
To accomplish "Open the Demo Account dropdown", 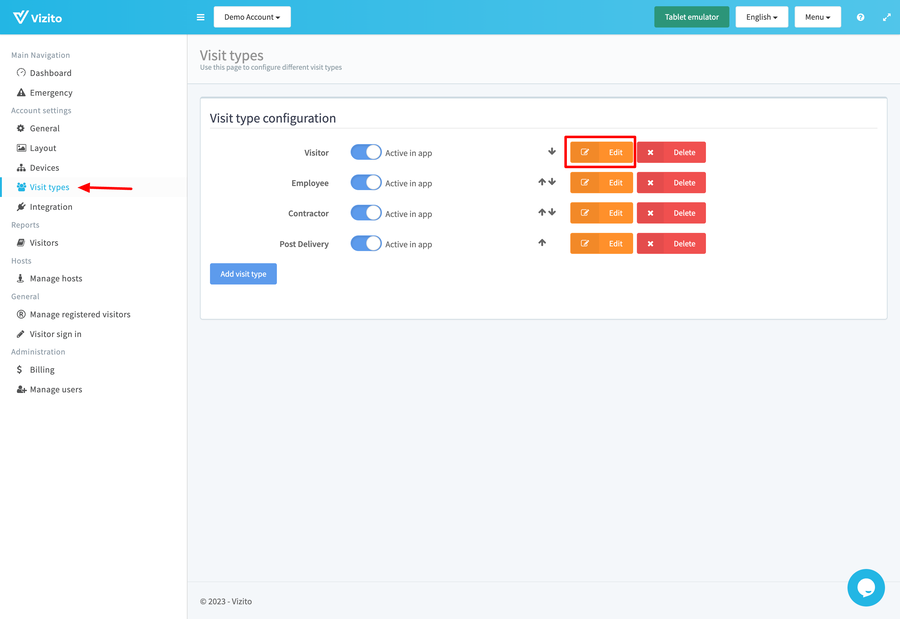I will 252,17.
